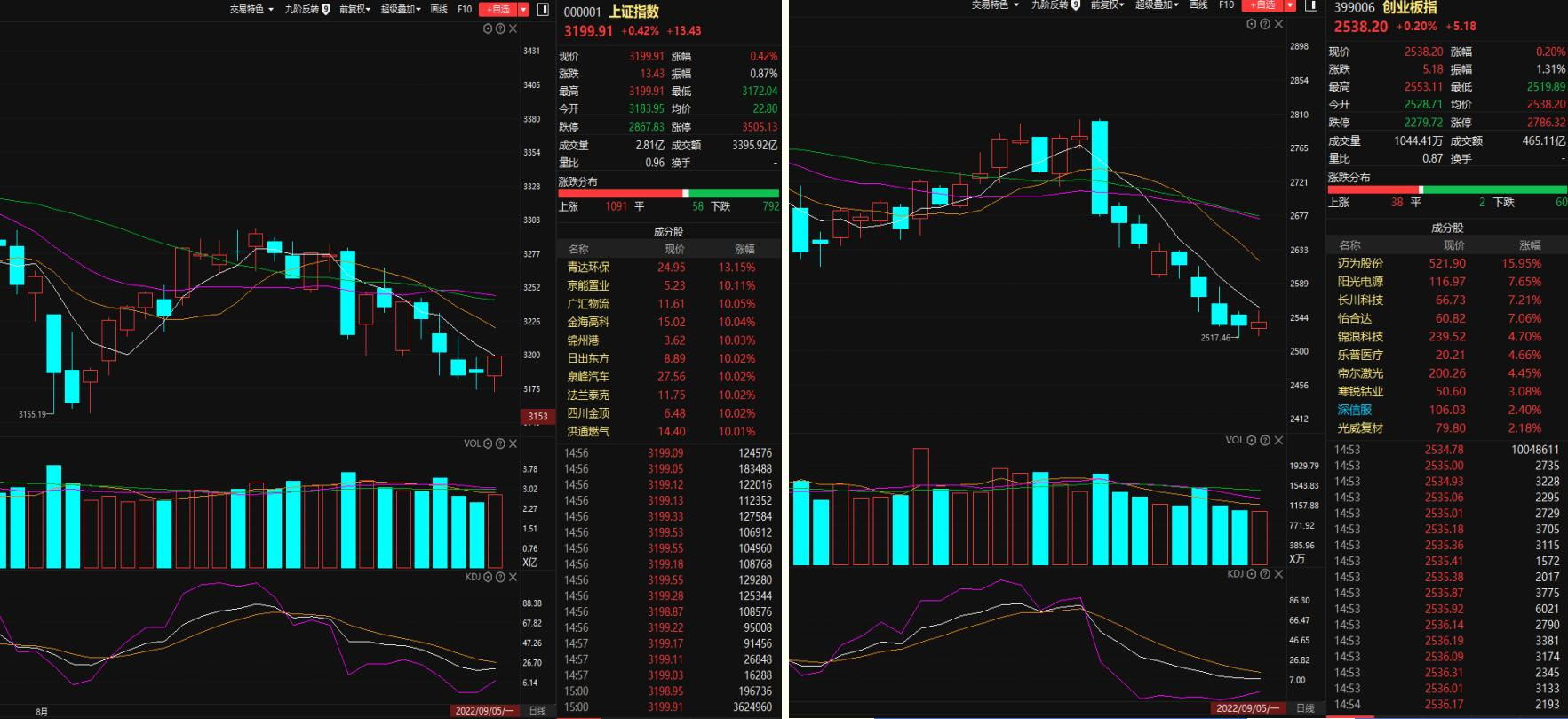
Task: Open VOL settings icon in Shanghai Index panel
Action: [488, 443]
